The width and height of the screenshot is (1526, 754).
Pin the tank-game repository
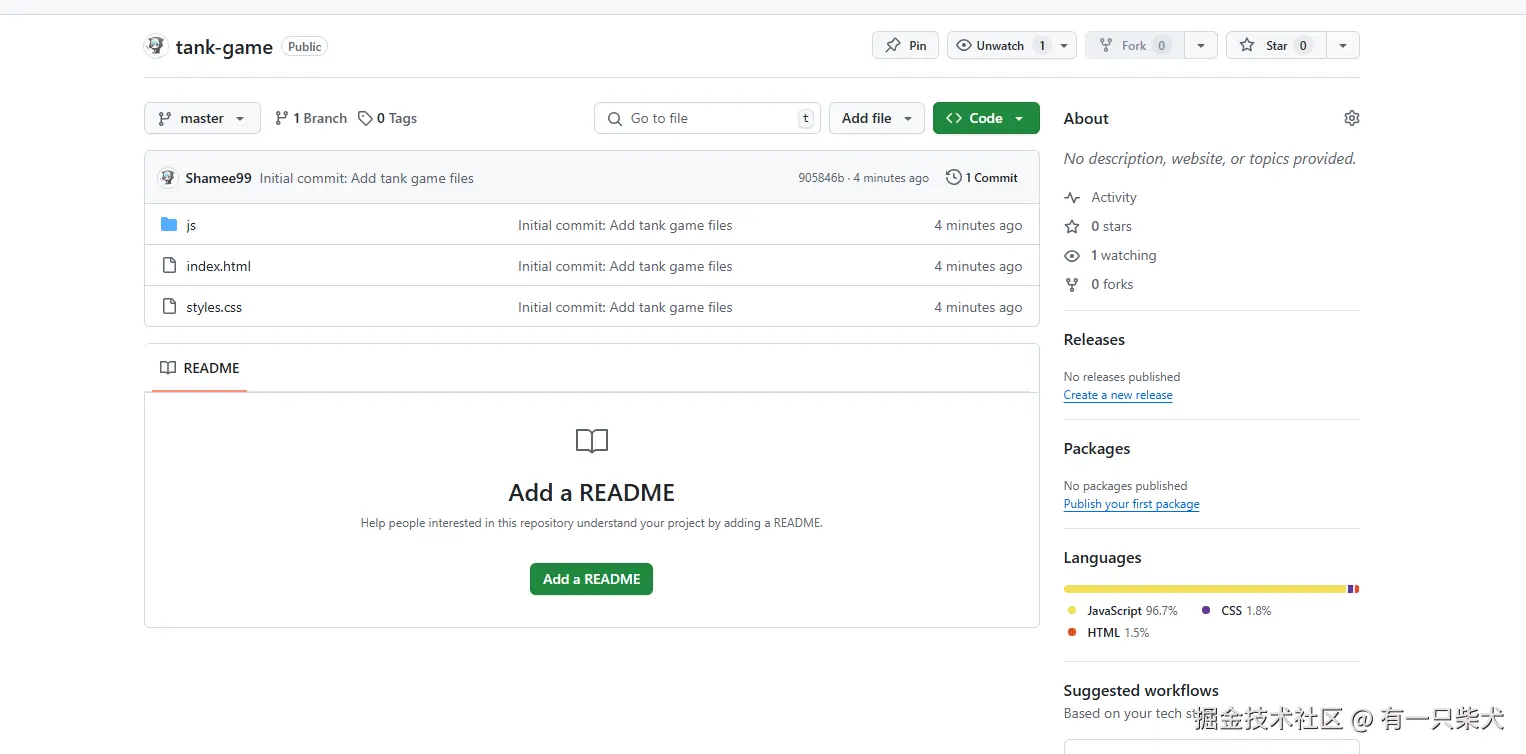coord(906,46)
